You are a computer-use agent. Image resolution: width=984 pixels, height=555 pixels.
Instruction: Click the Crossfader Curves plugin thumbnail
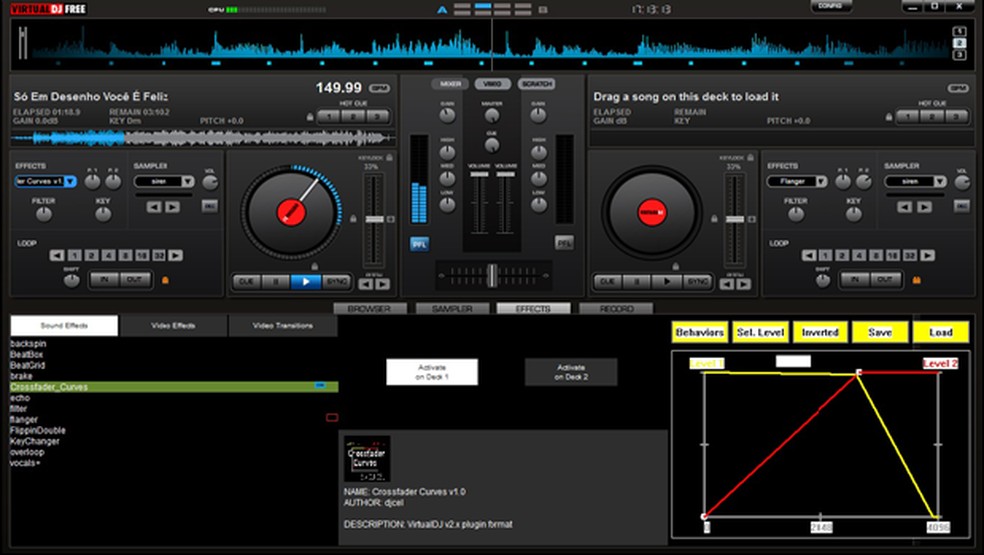[x=367, y=459]
